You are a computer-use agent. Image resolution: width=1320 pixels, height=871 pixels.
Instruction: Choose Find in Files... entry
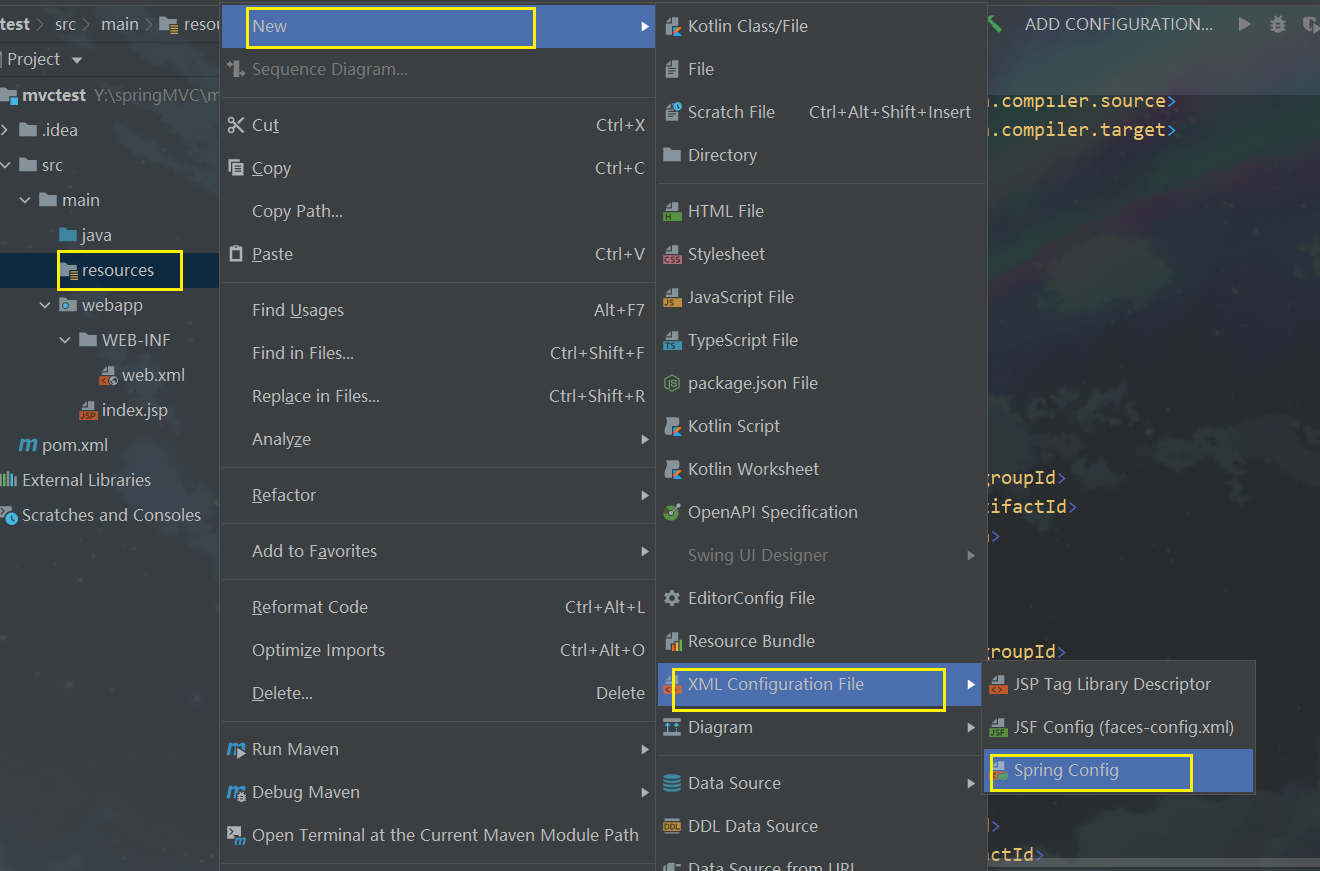coord(437,353)
